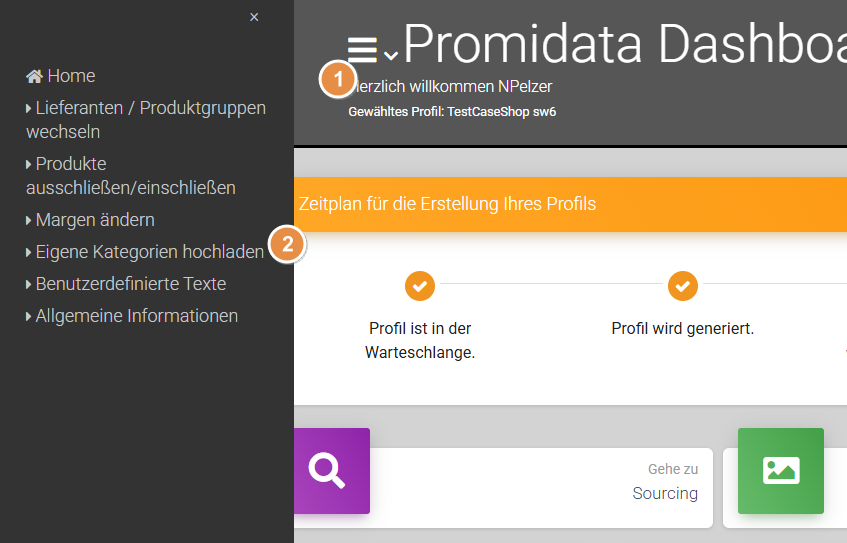847x543 pixels.
Task: Click the green image icon tile
Action: click(780, 470)
